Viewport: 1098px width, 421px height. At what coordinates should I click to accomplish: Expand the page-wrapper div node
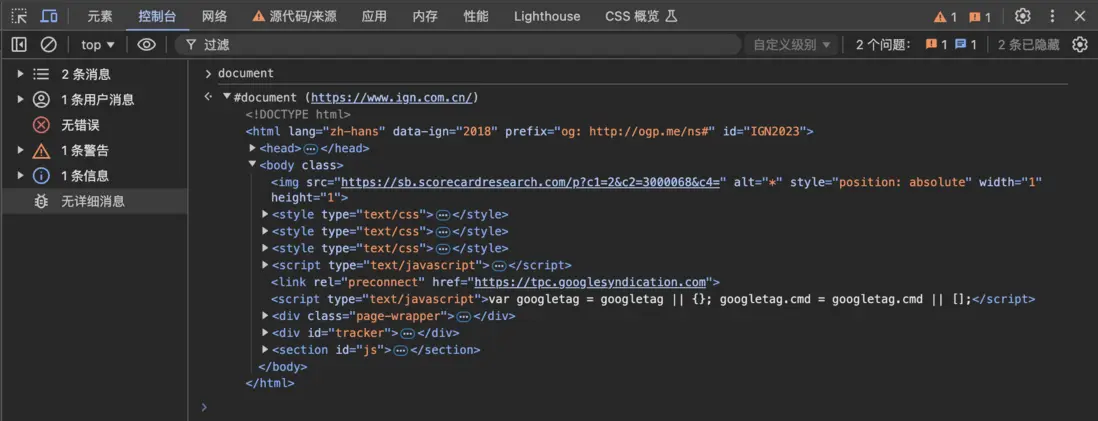point(265,316)
